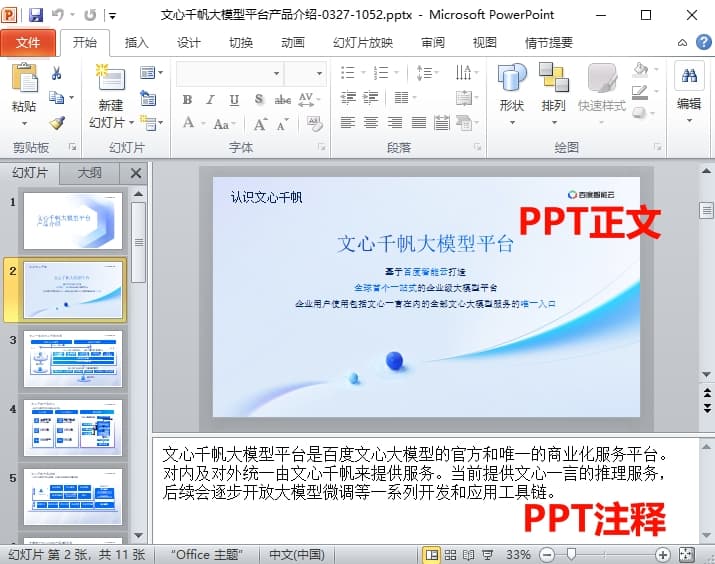This screenshot has width=715, height=564.
Task: Undo the last action in quick access toolbar
Action: (58, 15)
